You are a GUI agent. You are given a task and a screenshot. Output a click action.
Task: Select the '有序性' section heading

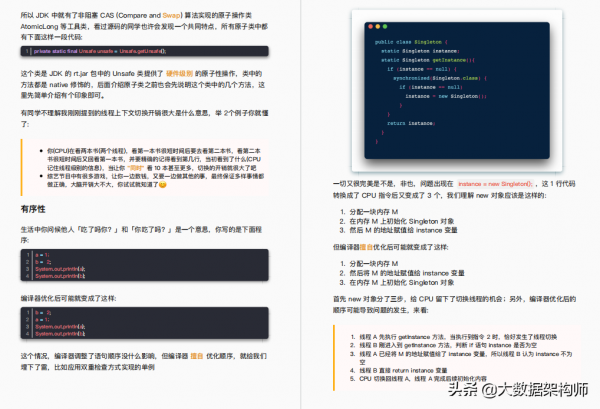[x=34, y=208]
